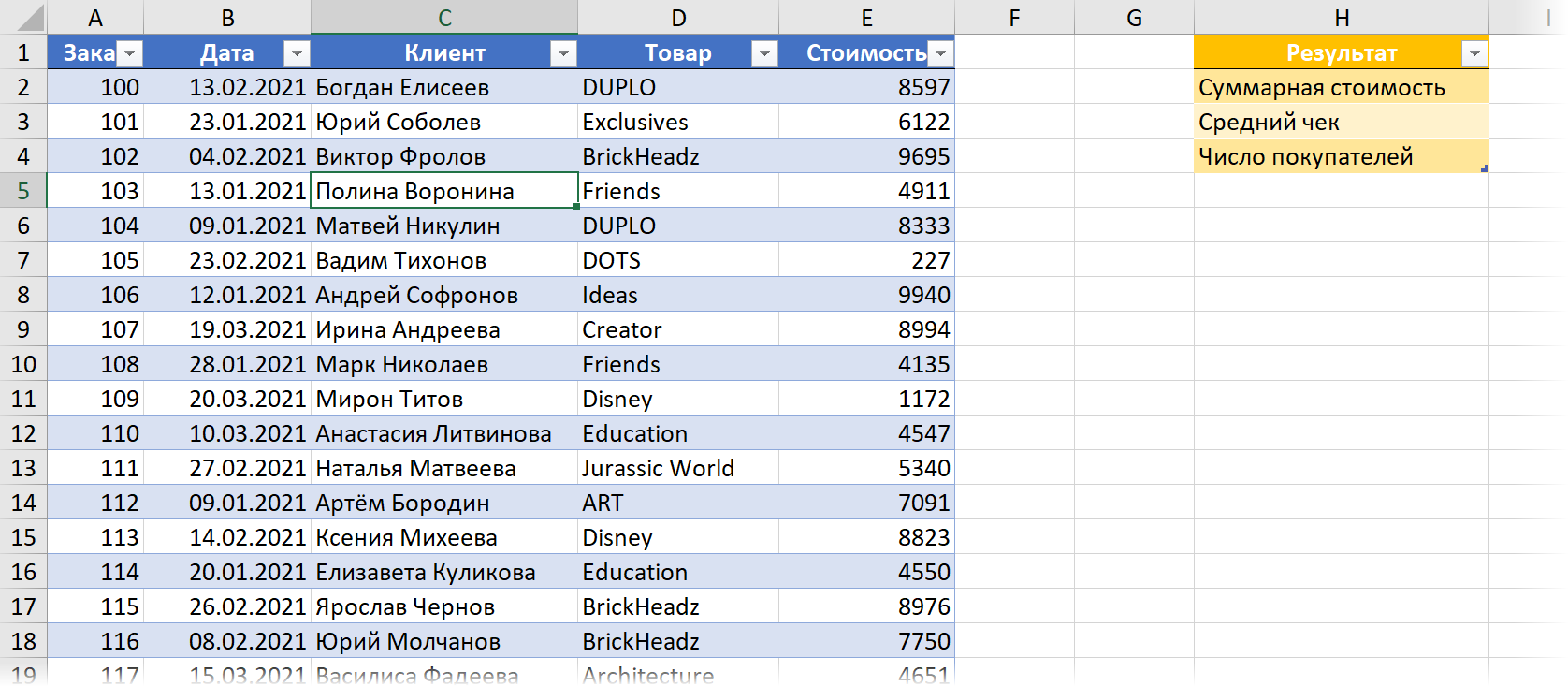Select column G header
The height and width of the screenshot is (686, 1568).
[1134, 18]
